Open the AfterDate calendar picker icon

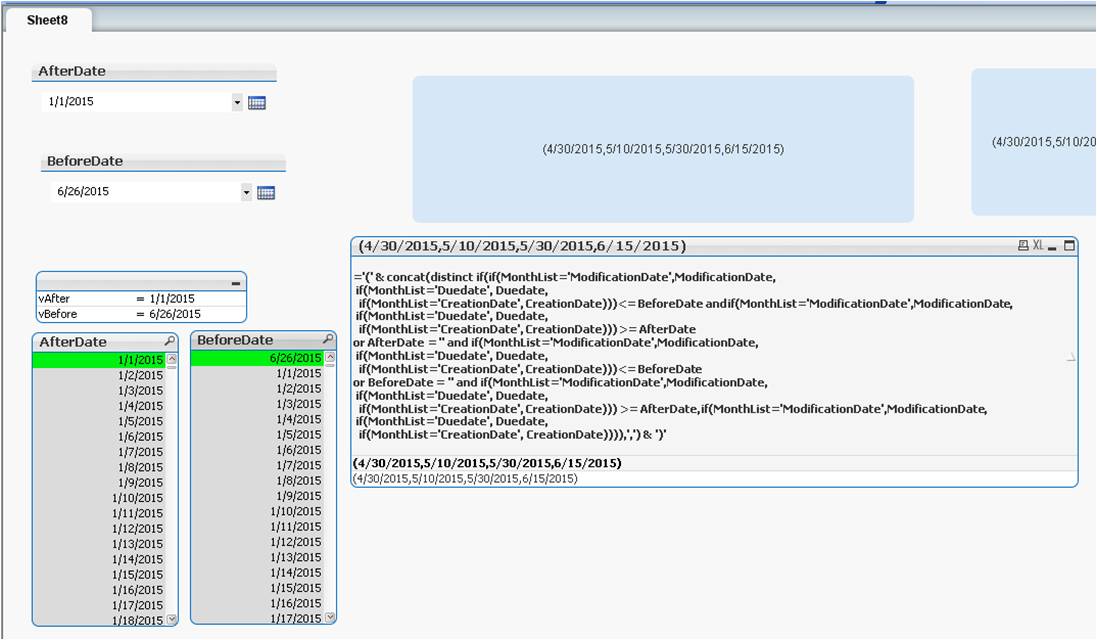(257, 103)
